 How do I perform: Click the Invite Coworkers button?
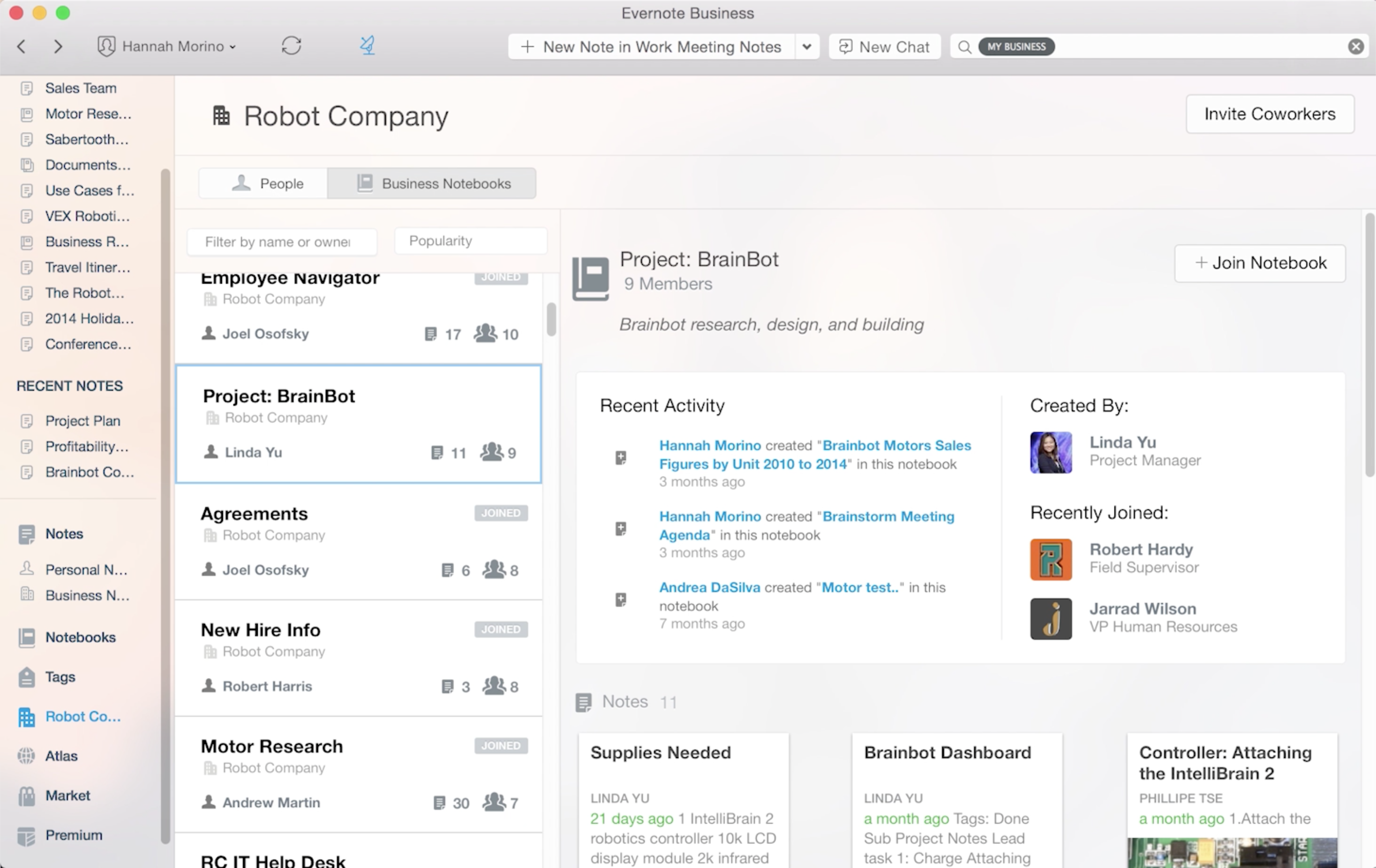(1270, 114)
